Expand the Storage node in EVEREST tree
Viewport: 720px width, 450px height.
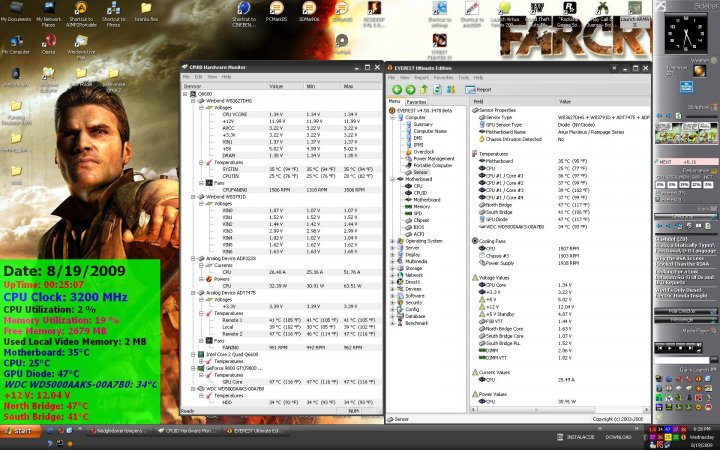point(393,268)
